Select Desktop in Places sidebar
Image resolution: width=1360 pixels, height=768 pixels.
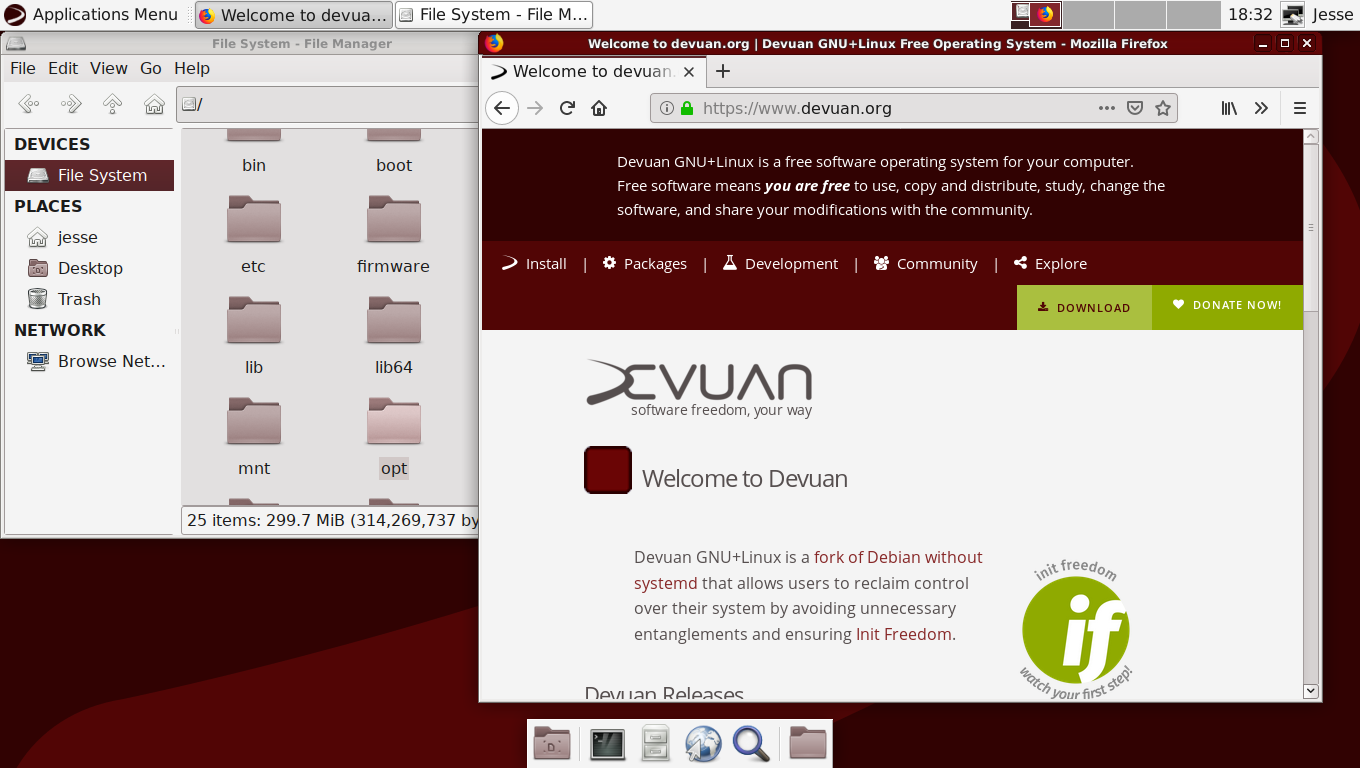[x=90, y=268]
